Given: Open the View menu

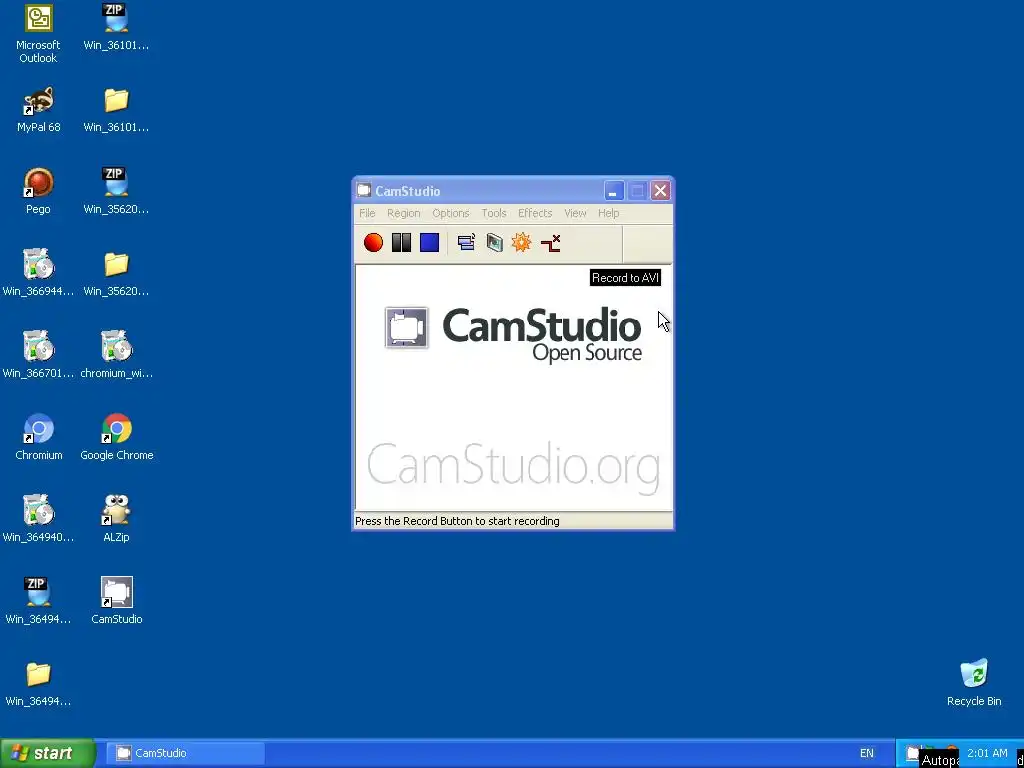Looking at the screenshot, I should pyautogui.click(x=575, y=214).
